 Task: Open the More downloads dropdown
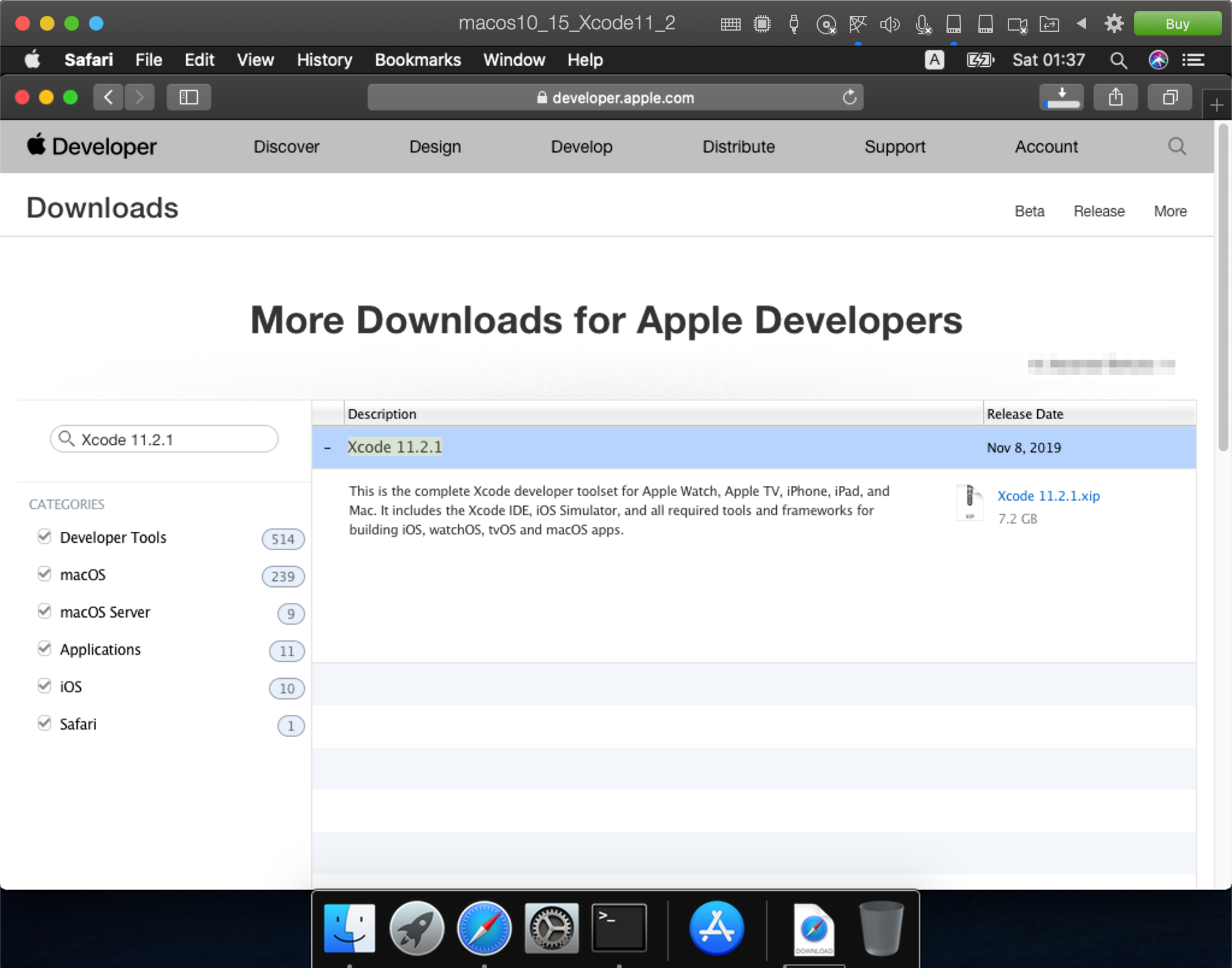click(1170, 211)
